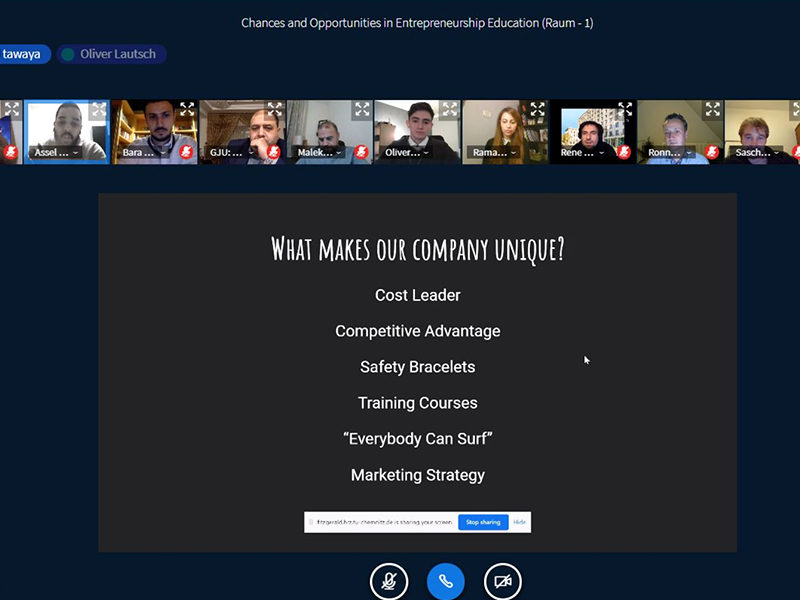The width and height of the screenshot is (800, 600).
Task: Maximize Malek's video with fullscreen icon
Action: pyautogui.click(x=362, y=110)
